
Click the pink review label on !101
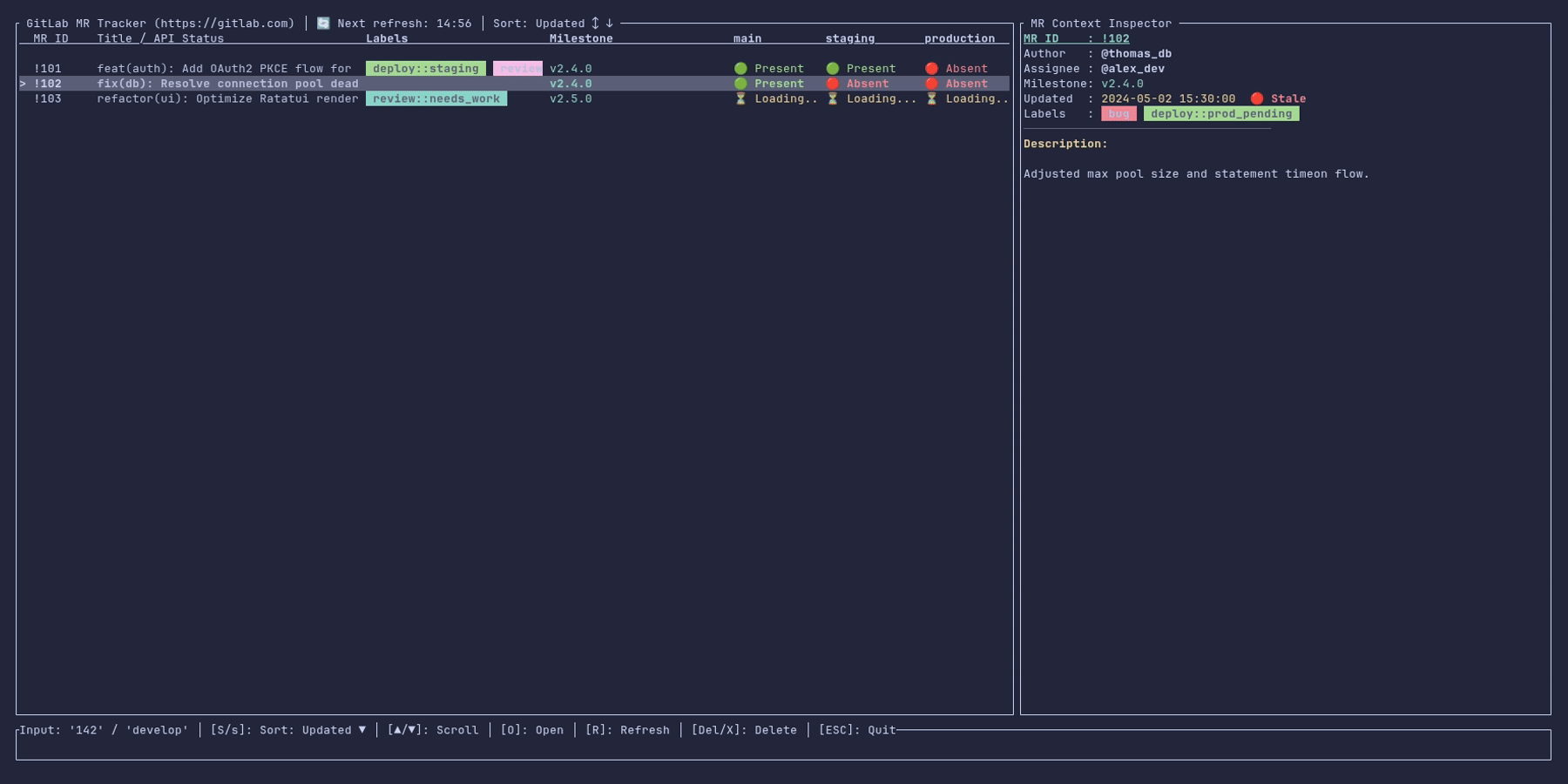tap(517, 69)
